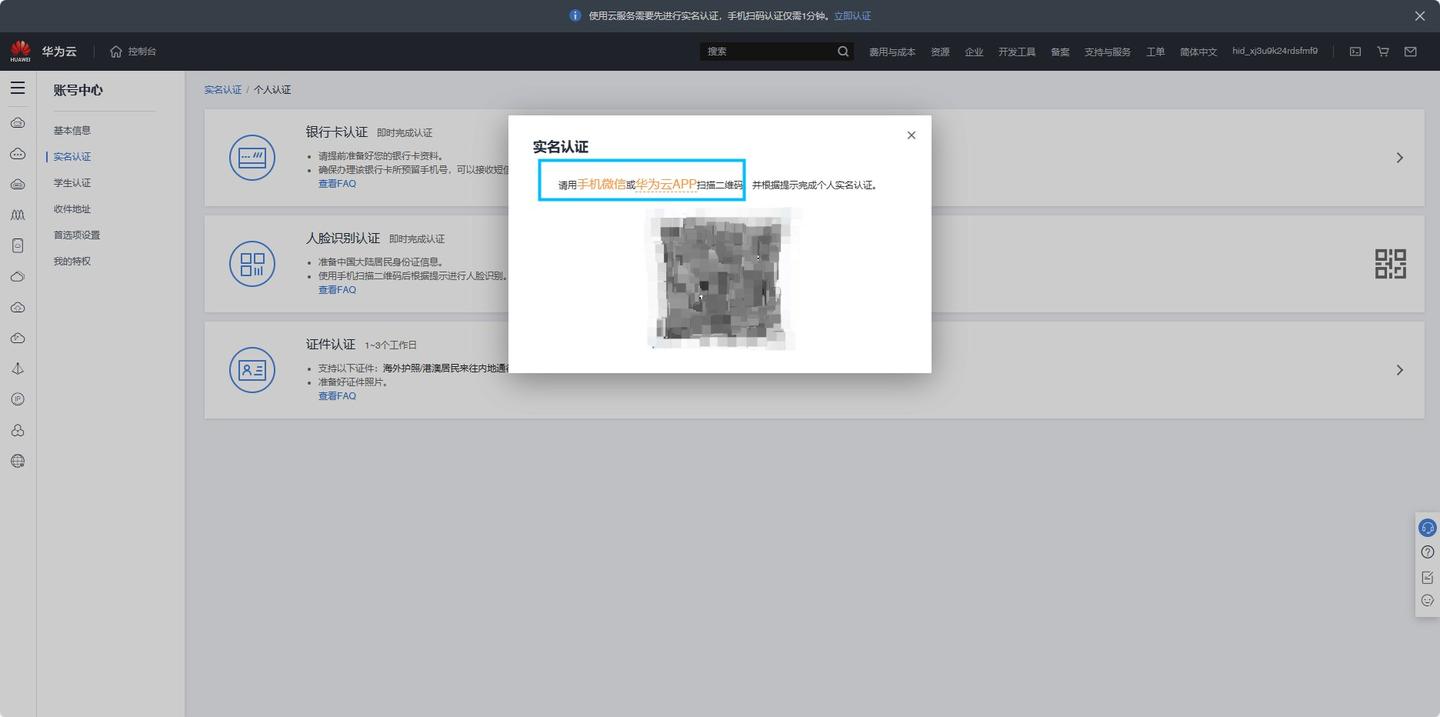Open the hid_xj3u9k24rdsfmf9 account dropdown
1440x717 pixels.
click(x=1274, y=51)
